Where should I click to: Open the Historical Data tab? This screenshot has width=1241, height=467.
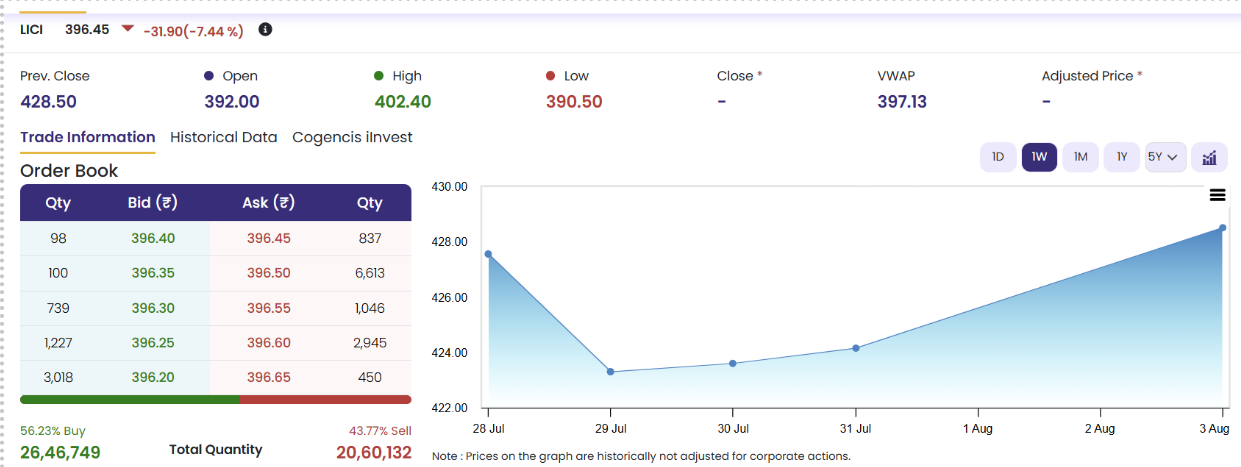224,137
